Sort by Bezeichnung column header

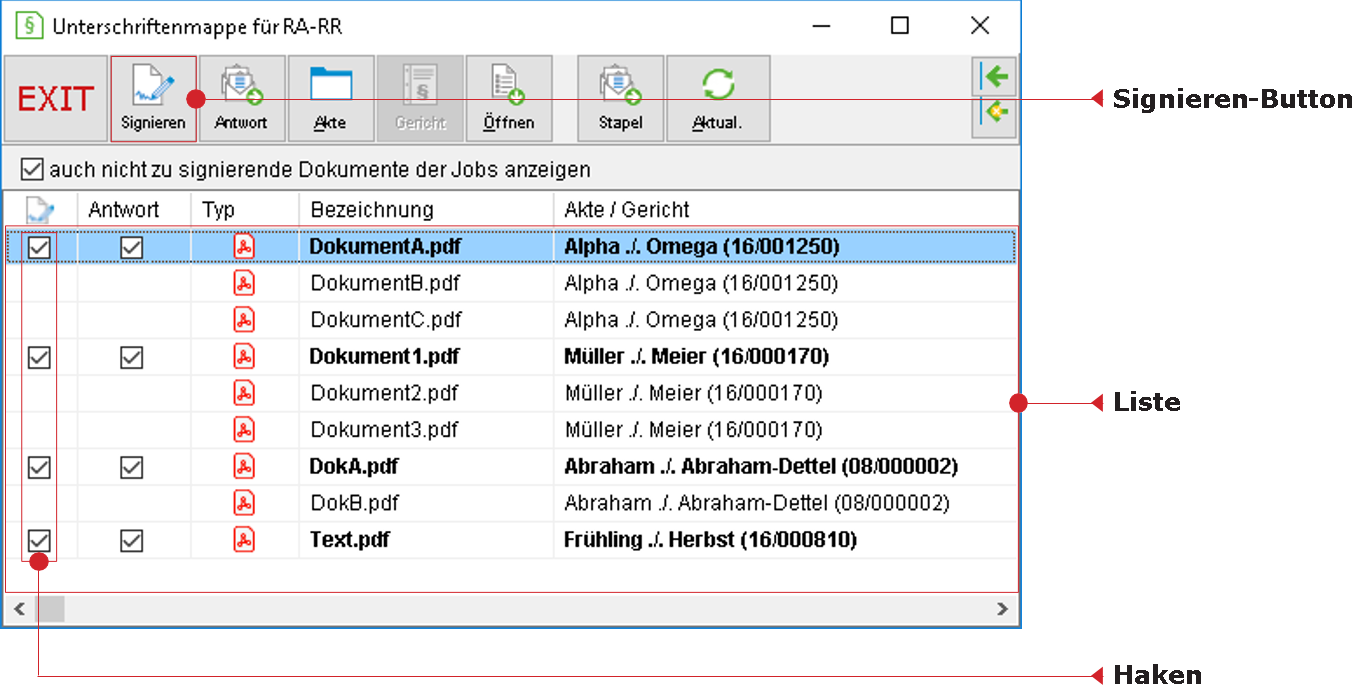(426, 210)
